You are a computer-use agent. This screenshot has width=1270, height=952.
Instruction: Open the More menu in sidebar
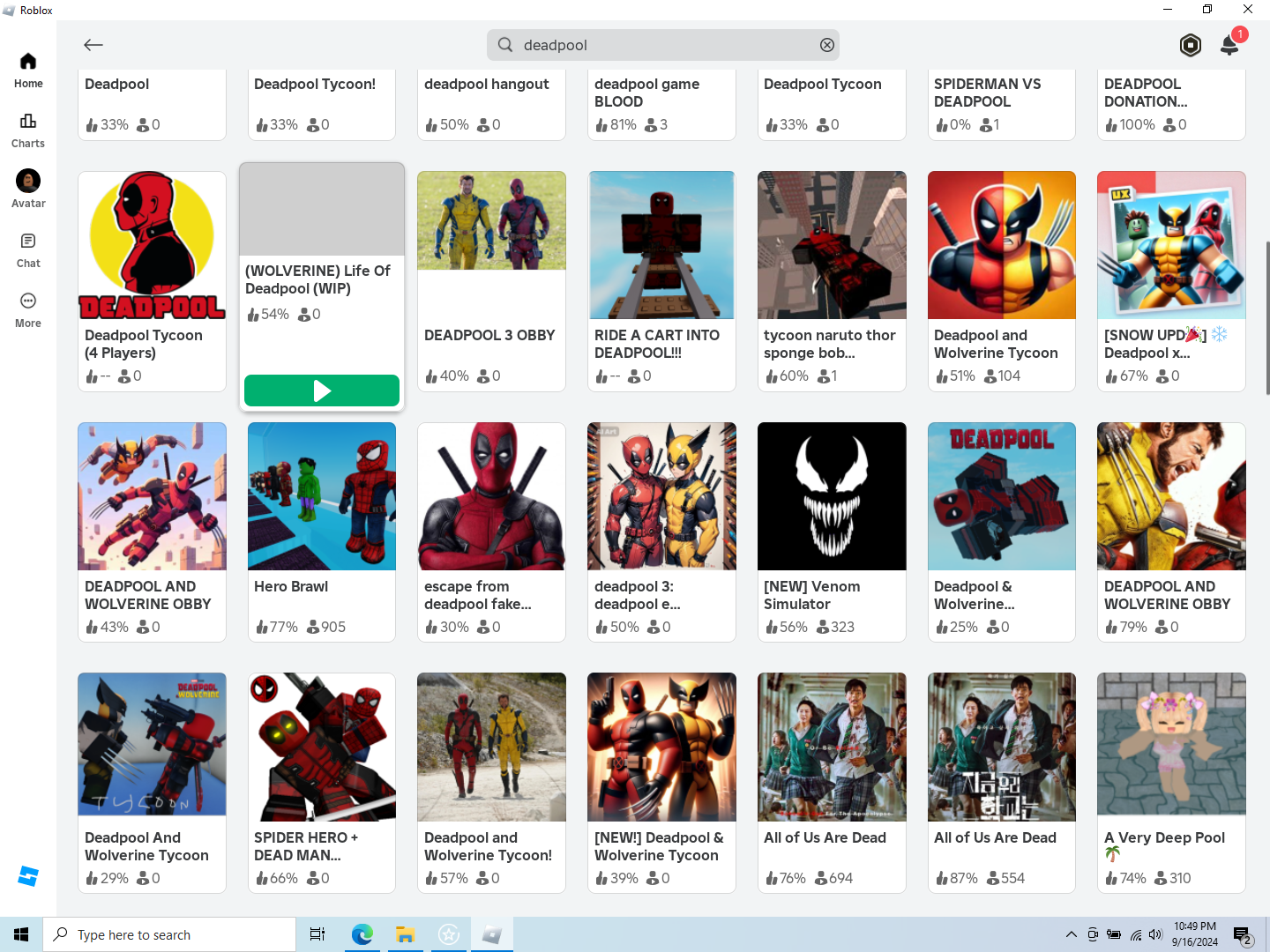point(28,310)
